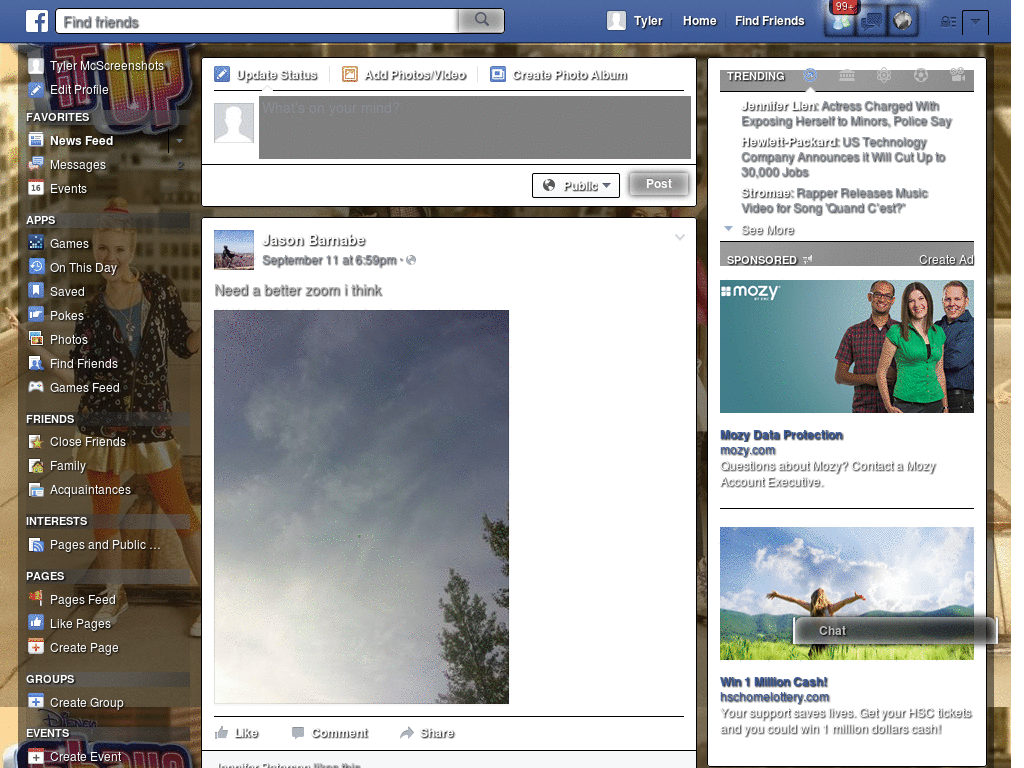Select Entertainment camera icon in Trending
1024x768 pixels.
[x=957, y=76]
